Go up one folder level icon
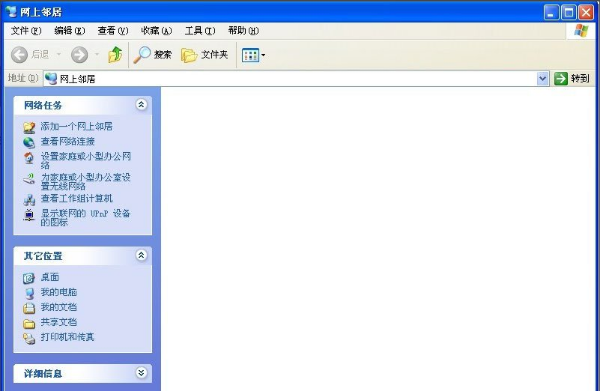The height and width of the screenshot is (391, 601). coord(115,55)
